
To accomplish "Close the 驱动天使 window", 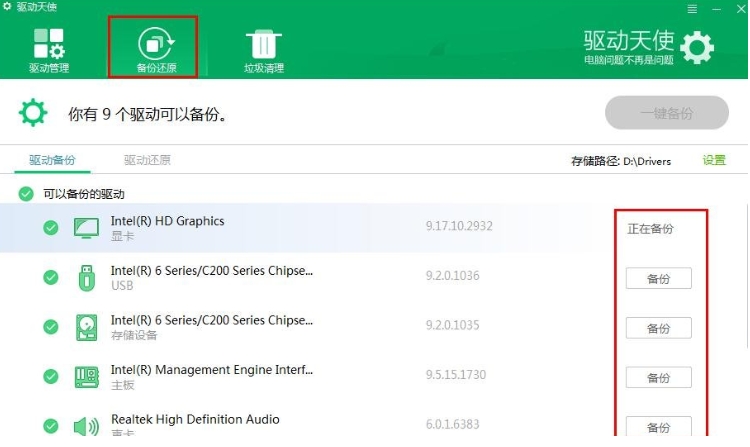I will click(x=740, y=9).
